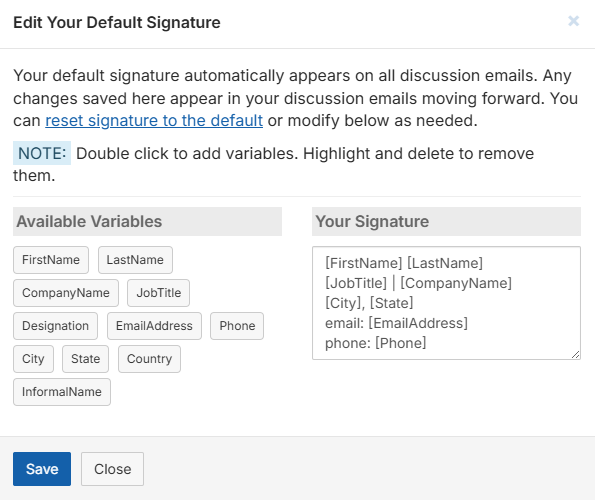Select the FirstName variable button
595x500 pixels.
[x=51, y=260]
